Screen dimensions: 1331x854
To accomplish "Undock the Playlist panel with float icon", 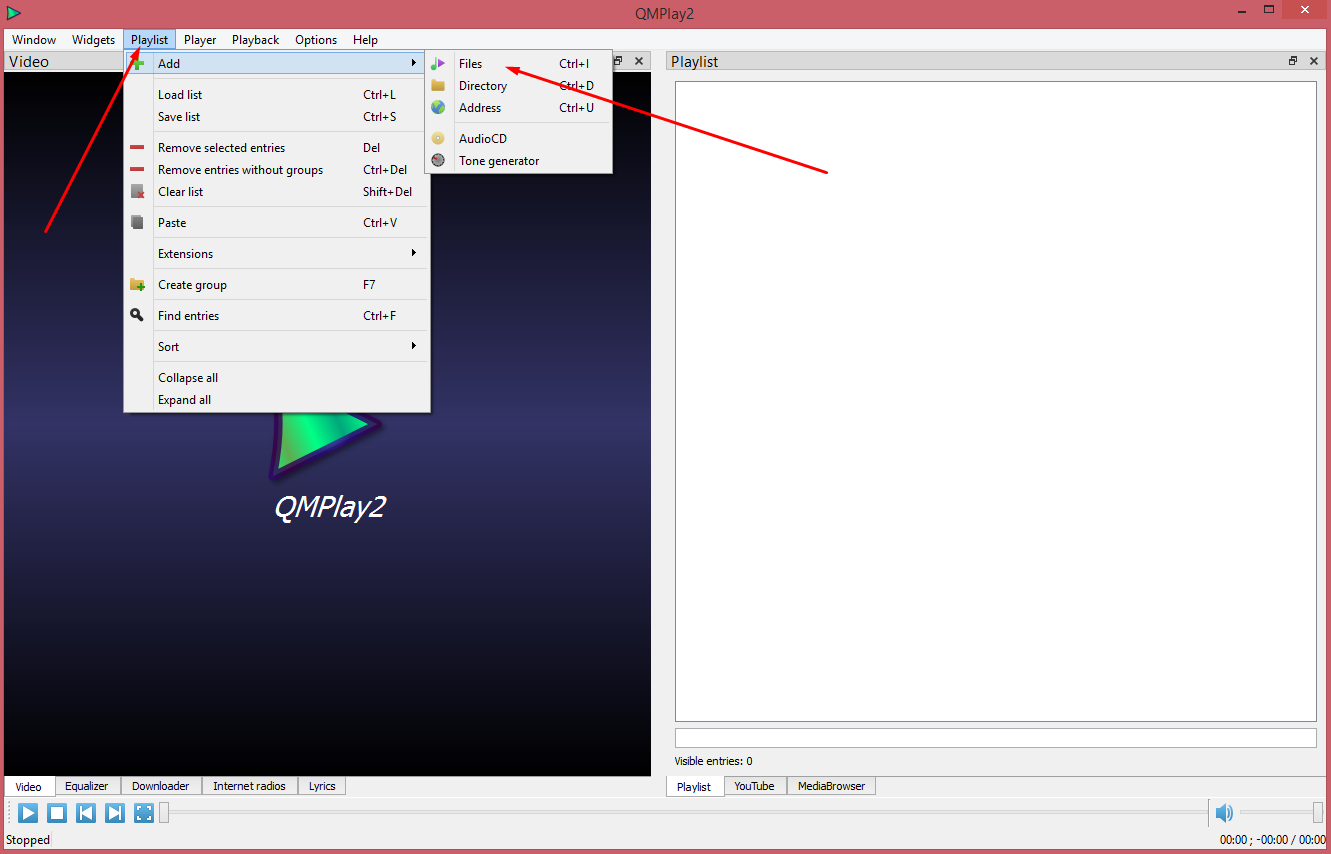I will pos(1293,61).
